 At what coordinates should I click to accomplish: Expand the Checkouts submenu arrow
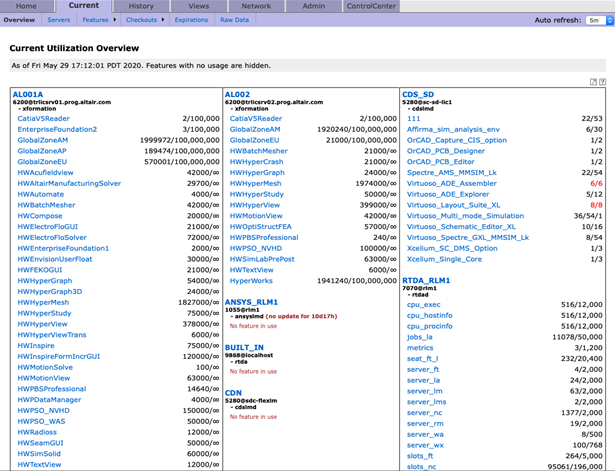(x=163, y=20)
